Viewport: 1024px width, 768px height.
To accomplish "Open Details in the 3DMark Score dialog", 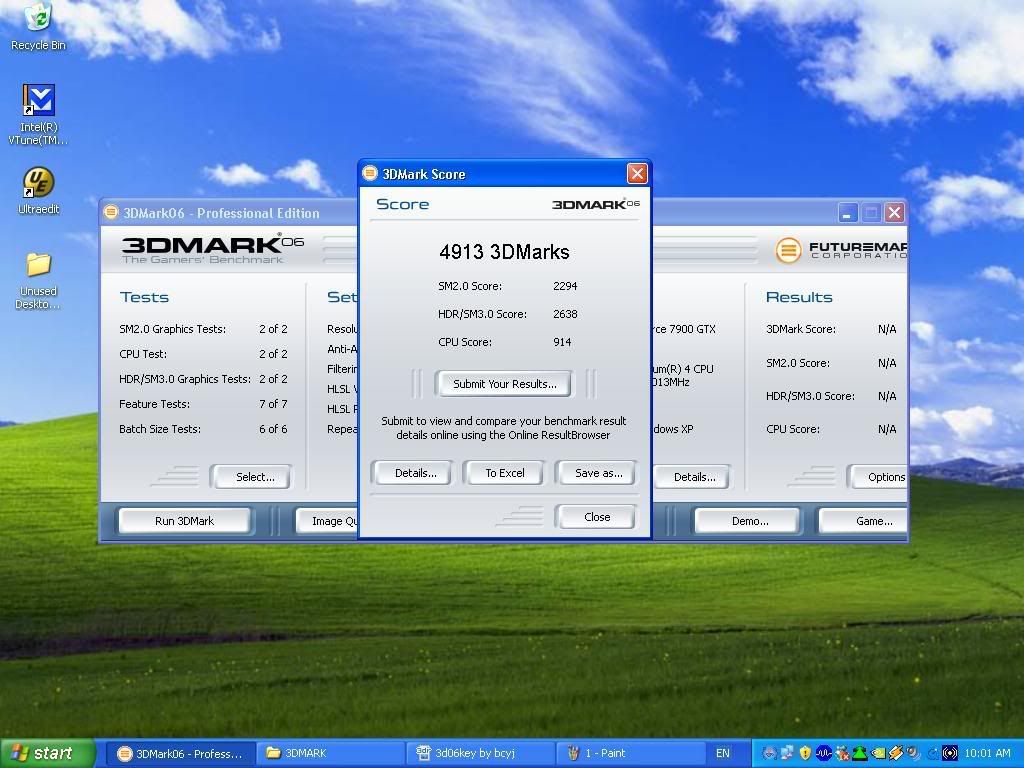I will 414,473.
